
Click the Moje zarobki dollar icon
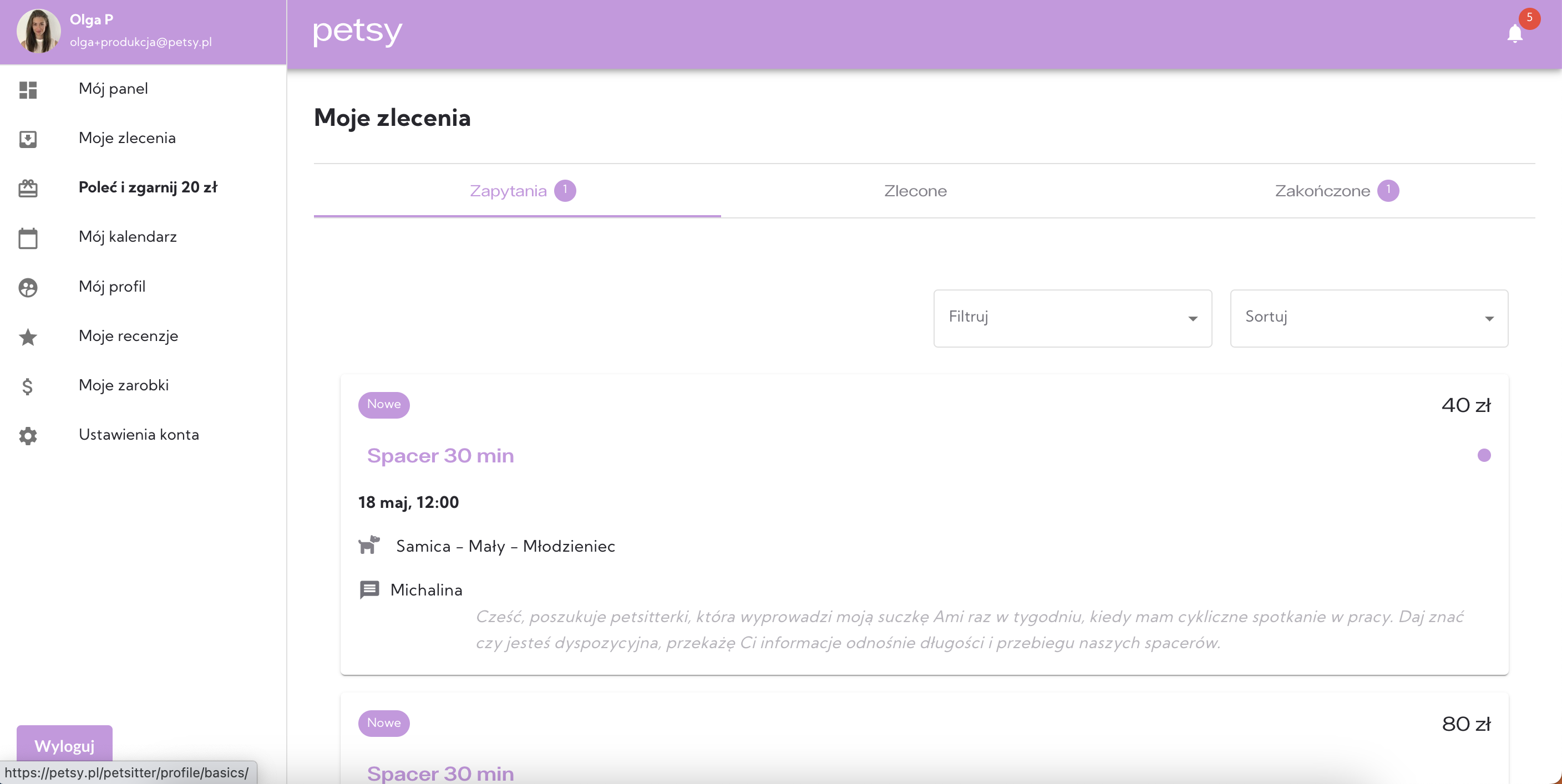click(x=27, y=386)
